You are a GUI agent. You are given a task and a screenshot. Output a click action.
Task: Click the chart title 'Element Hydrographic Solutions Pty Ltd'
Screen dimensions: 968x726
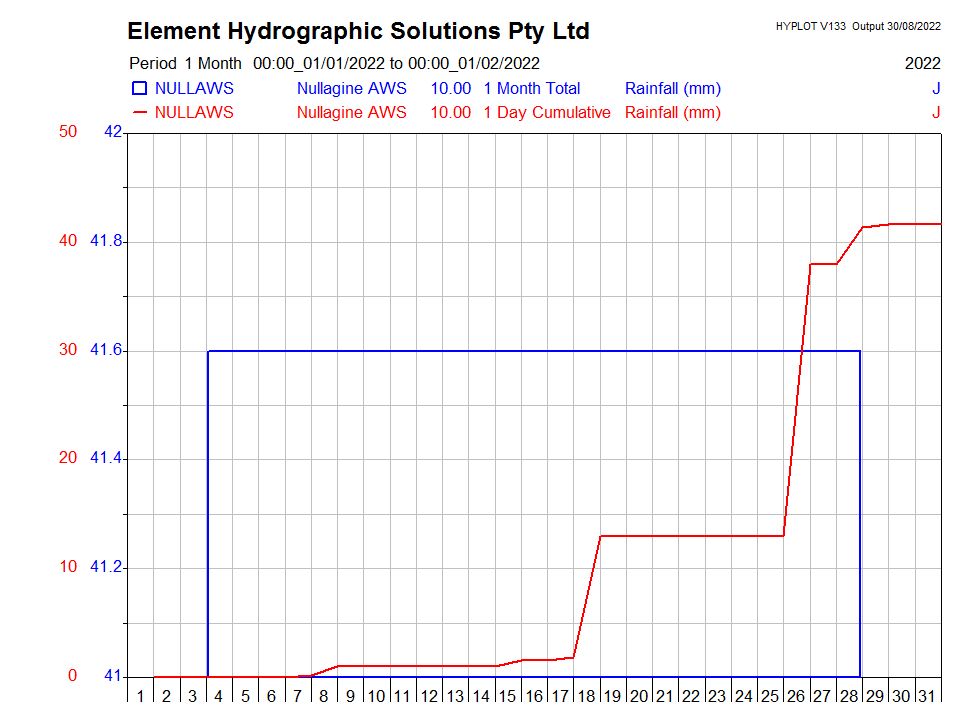358,31
